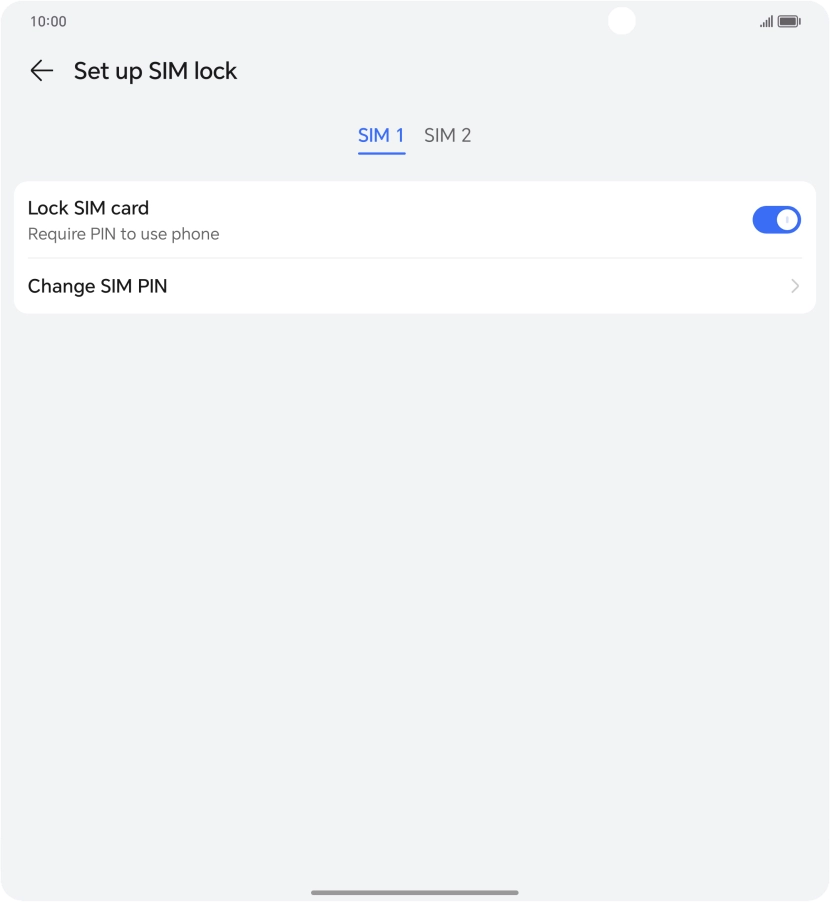This screenshot has height=902, width=830.
Task: Tap blank area of Change SIM PIN row
Action: click(480, 286)
